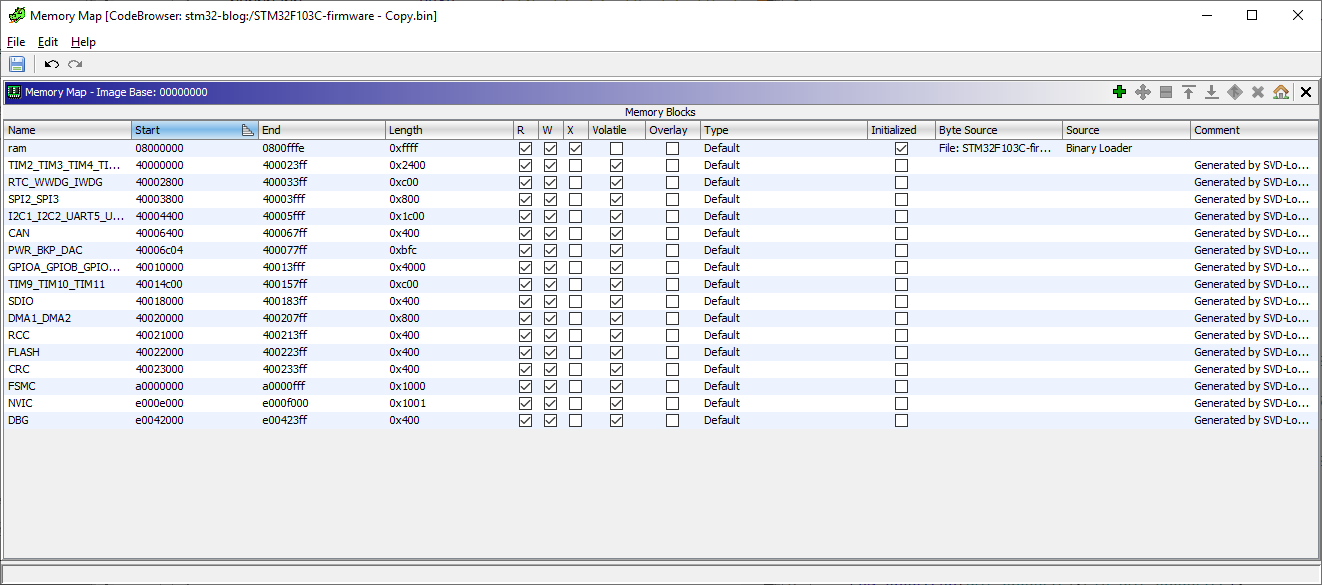Click the Generated by SVD-Lo comment for CAN
1322x585 pixels.
[x=1252, y=233]
